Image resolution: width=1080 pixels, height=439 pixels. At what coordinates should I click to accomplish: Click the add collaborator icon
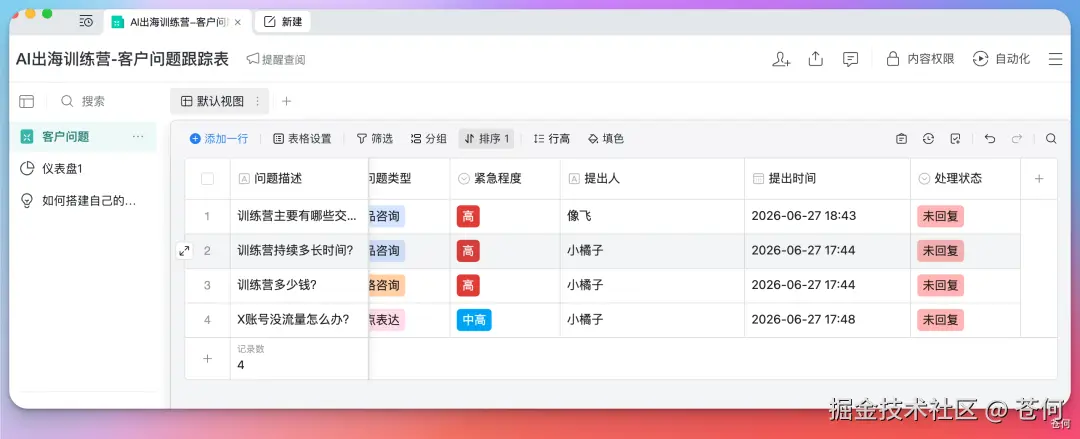coord(781,59)
